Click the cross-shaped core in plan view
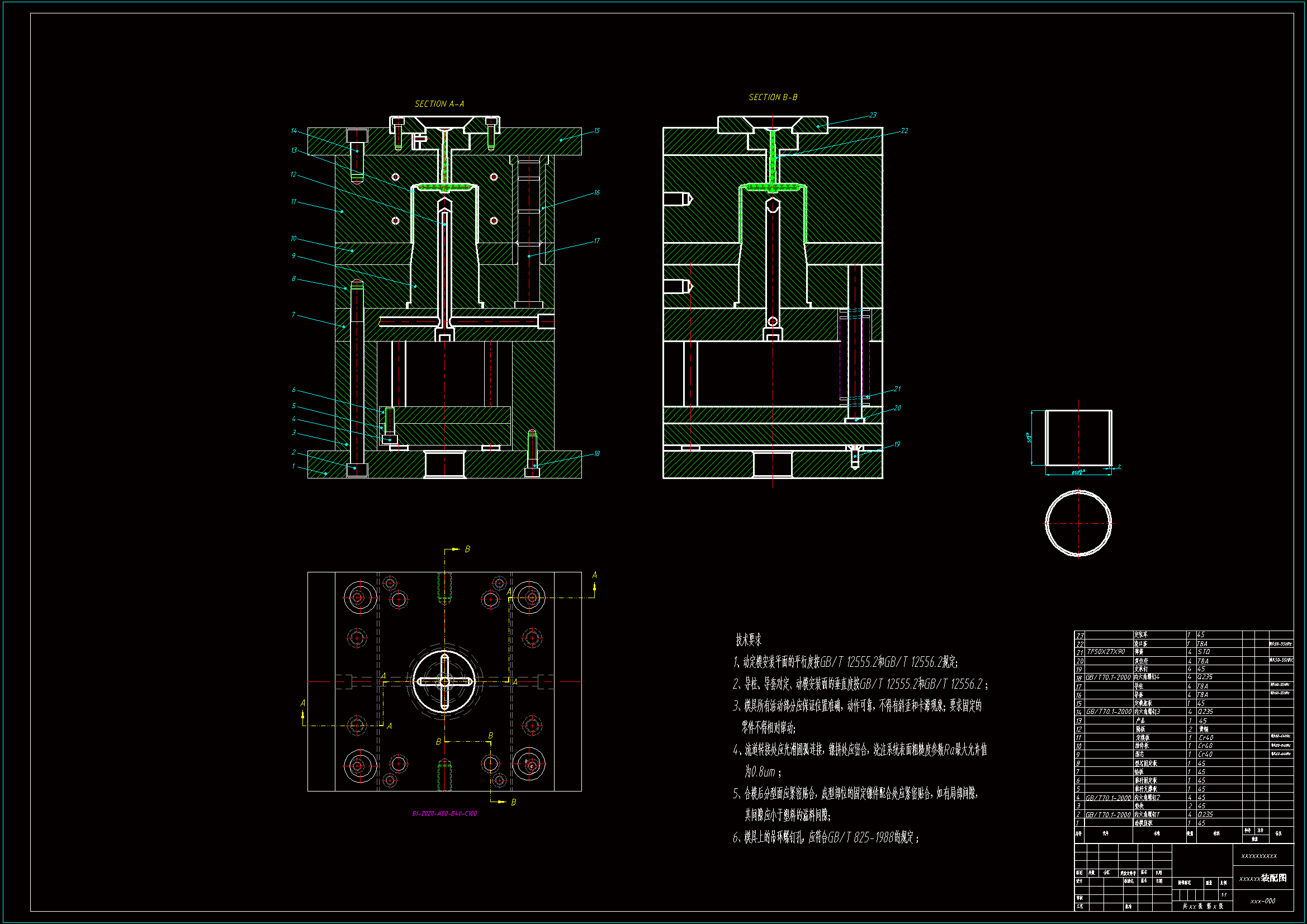 coord(444,681)
